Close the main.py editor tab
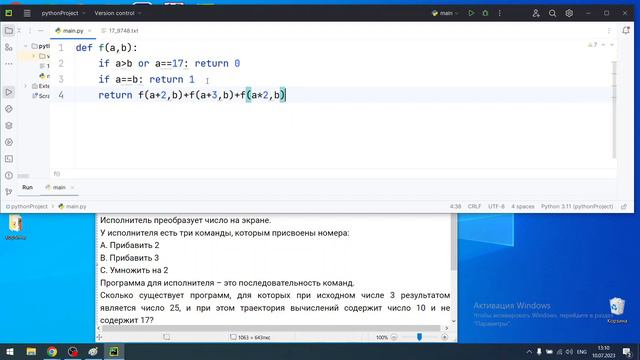640x360 pixels. 89,31
